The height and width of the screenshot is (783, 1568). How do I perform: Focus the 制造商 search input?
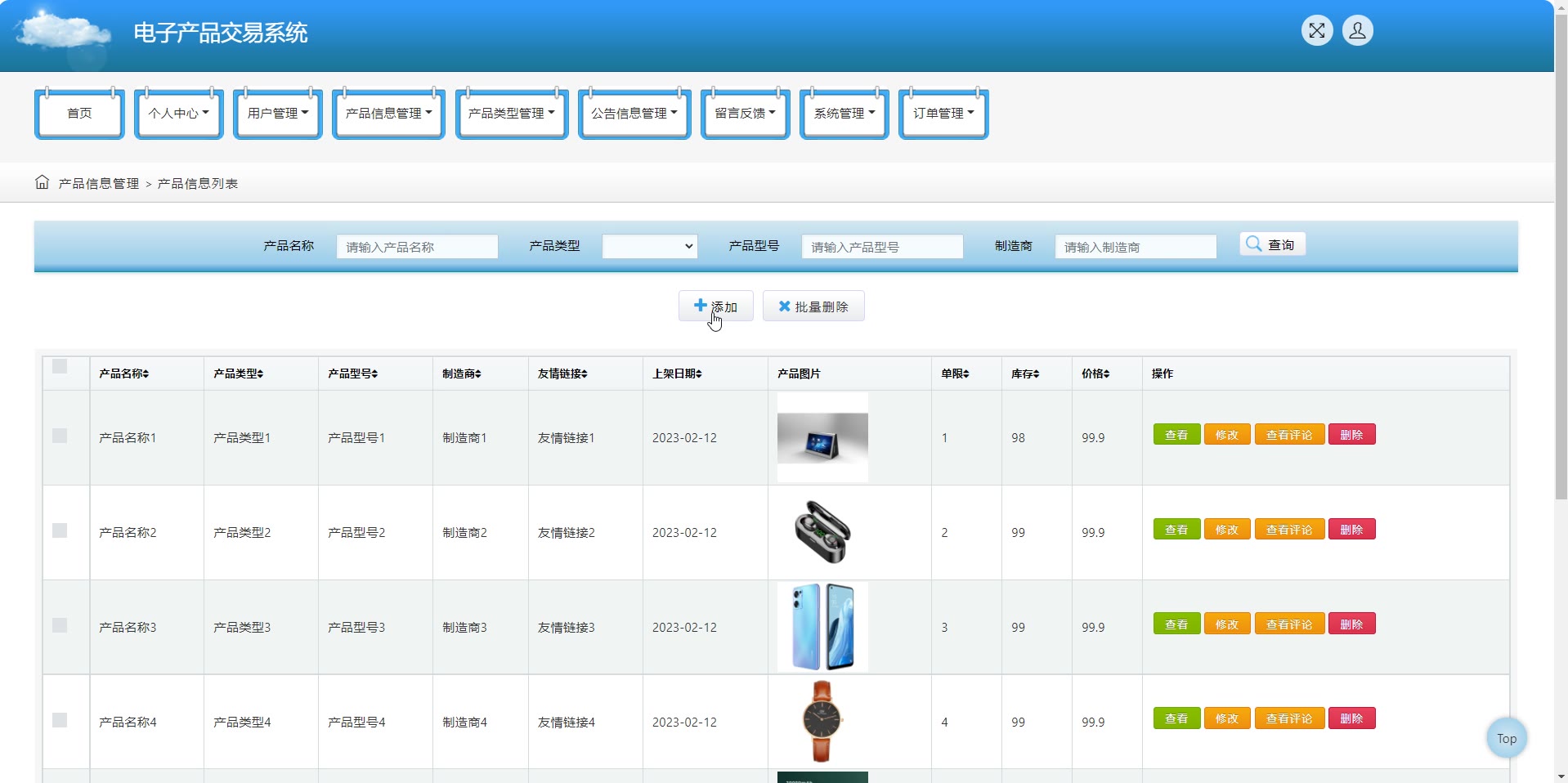1136,246
